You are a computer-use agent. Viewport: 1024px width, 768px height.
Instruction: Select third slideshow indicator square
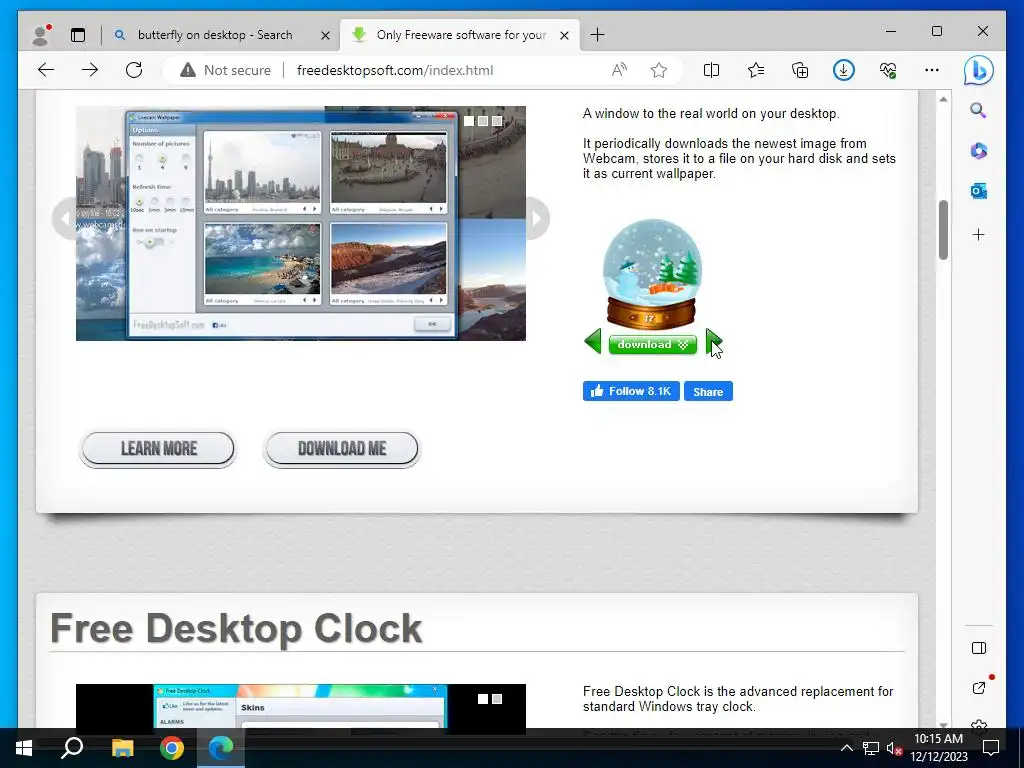click(x=497, y=121)
